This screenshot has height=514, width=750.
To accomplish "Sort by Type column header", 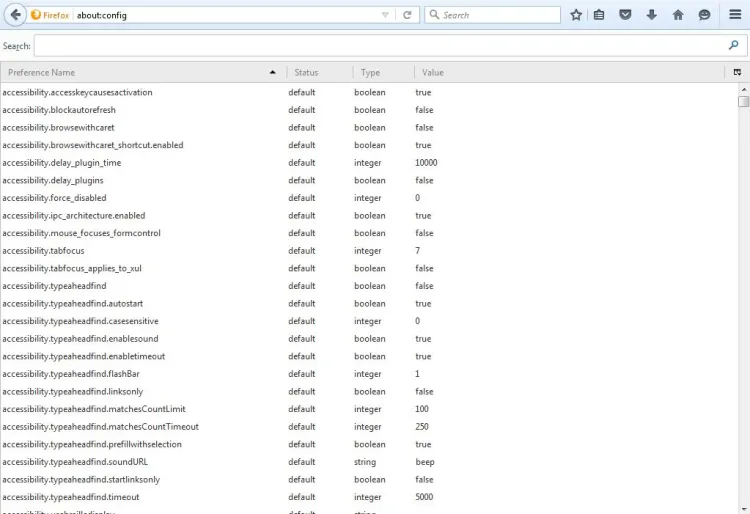I will (x=384, y=72).
